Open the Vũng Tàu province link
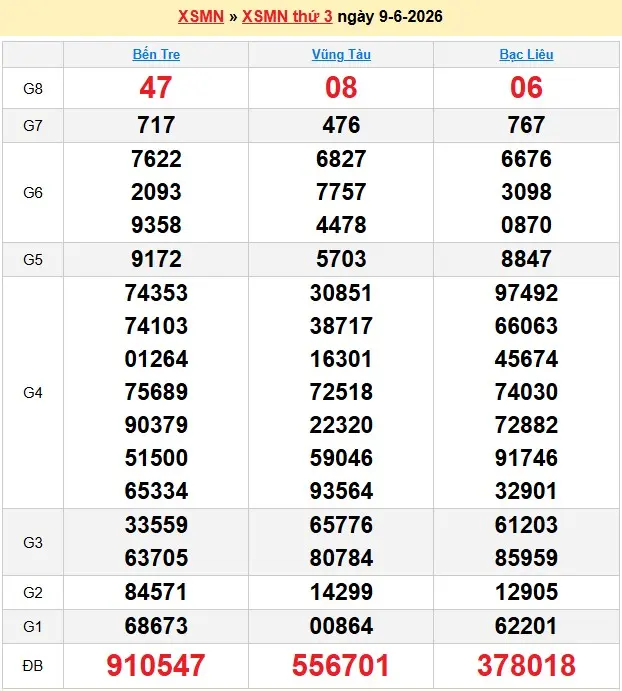The height and width of the screenshot is (691, 622). (341, 54)
